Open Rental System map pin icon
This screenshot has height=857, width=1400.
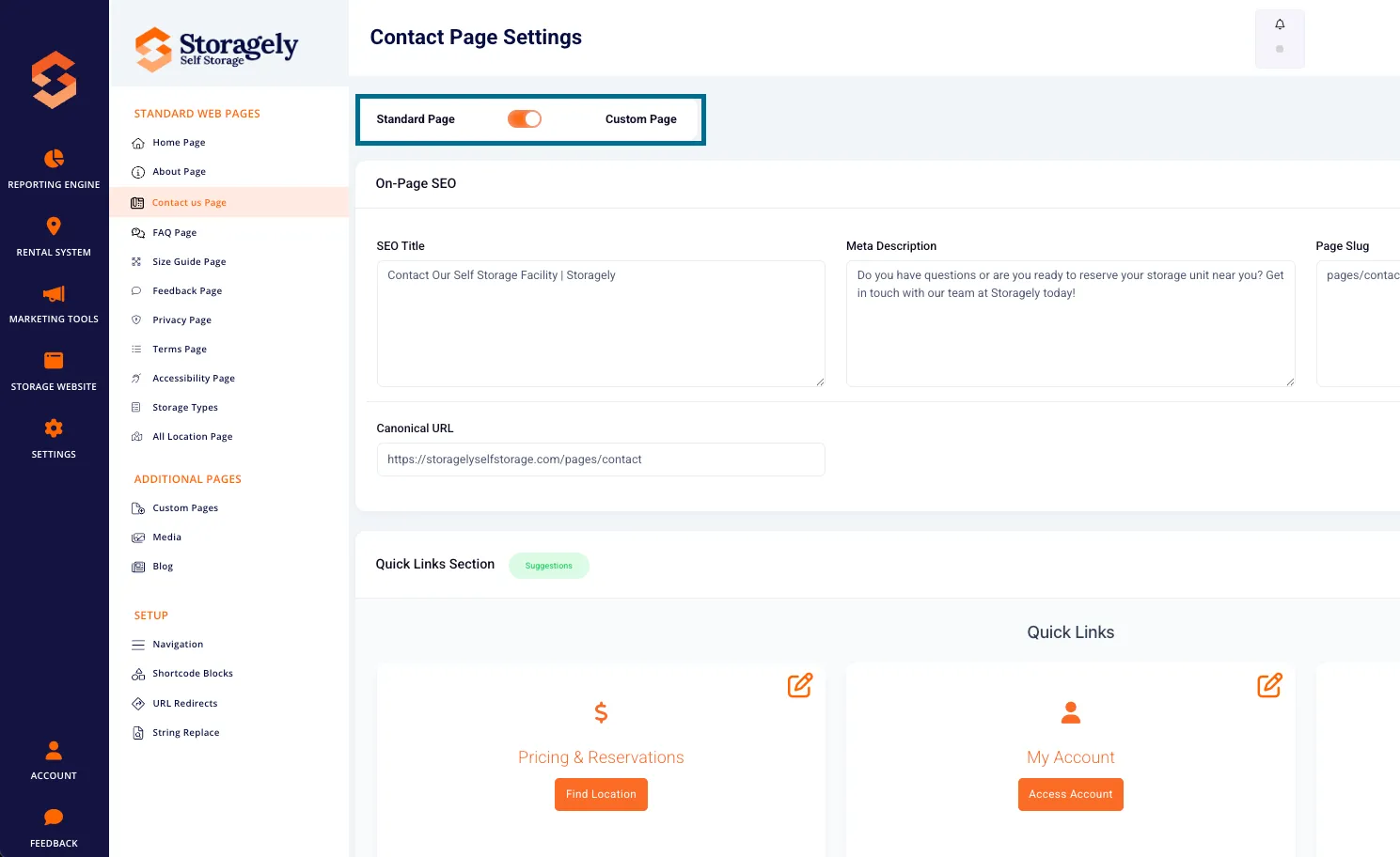pos(54,226)
